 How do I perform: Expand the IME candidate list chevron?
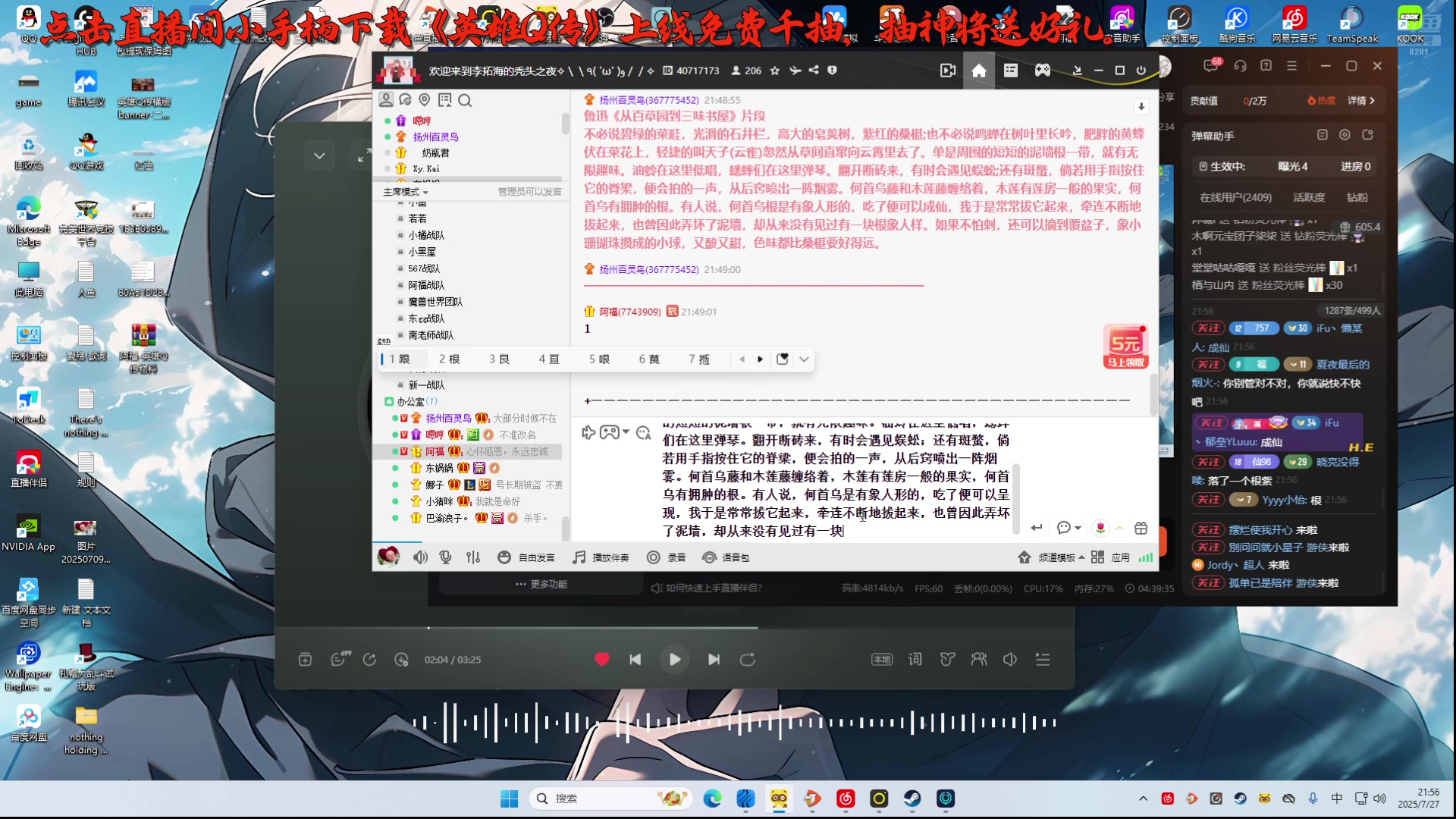[804, 359]
